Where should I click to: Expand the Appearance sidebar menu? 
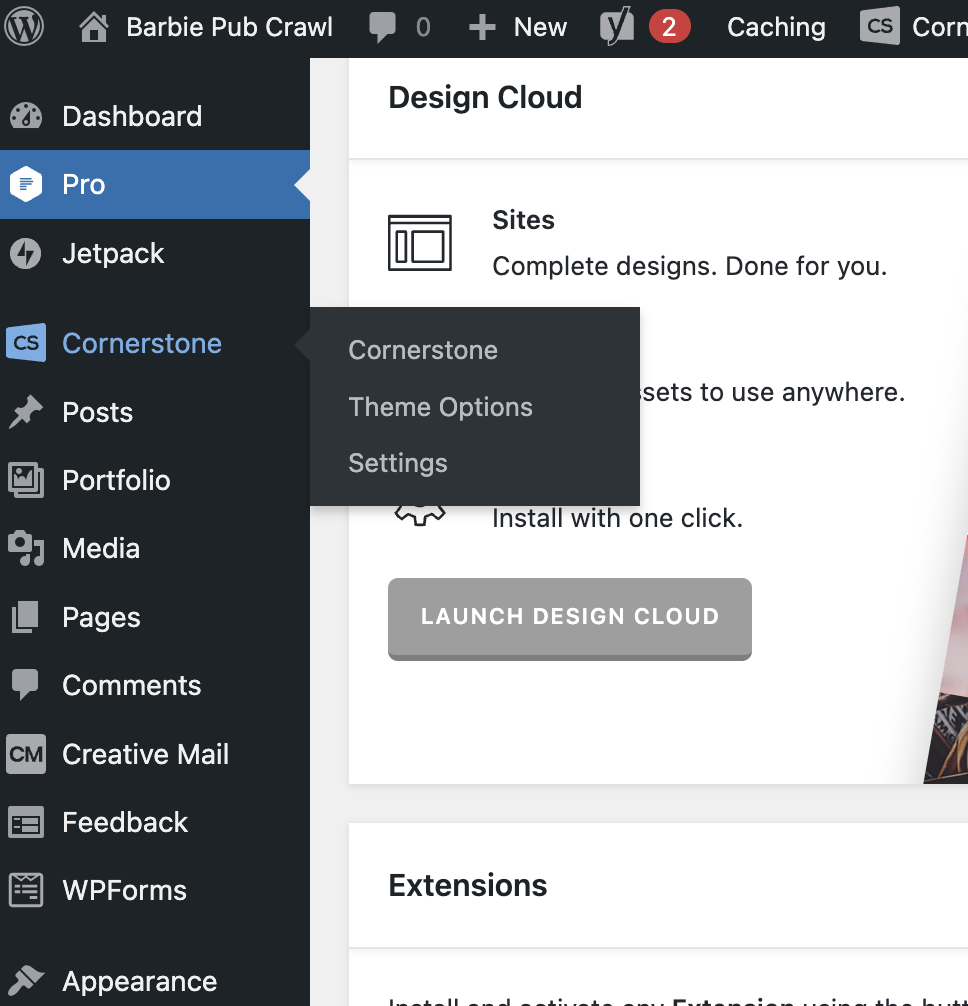(x=139, y=981)
